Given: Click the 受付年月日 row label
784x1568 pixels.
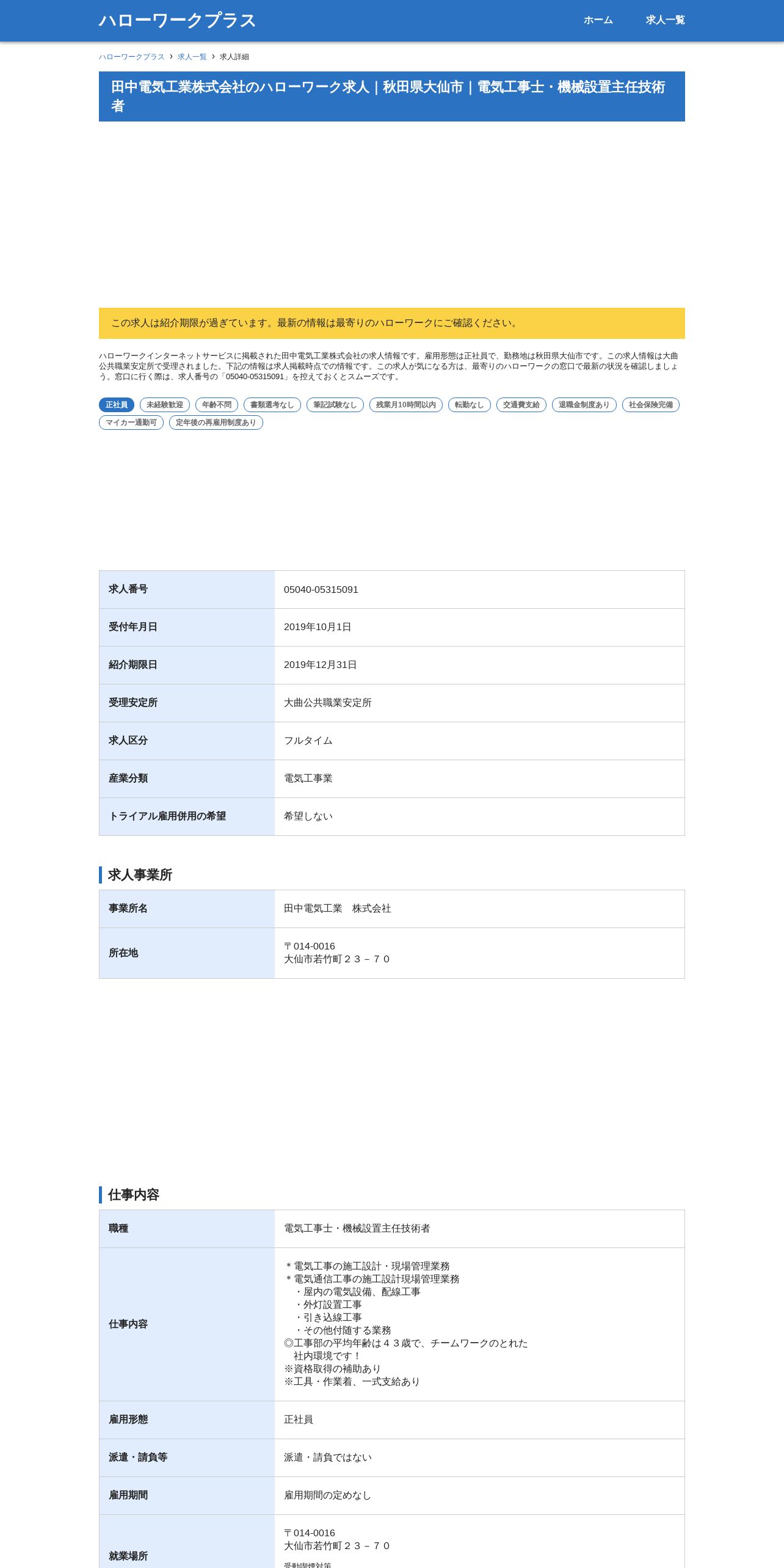Looking at the screenshot, I should coord(133,627).
